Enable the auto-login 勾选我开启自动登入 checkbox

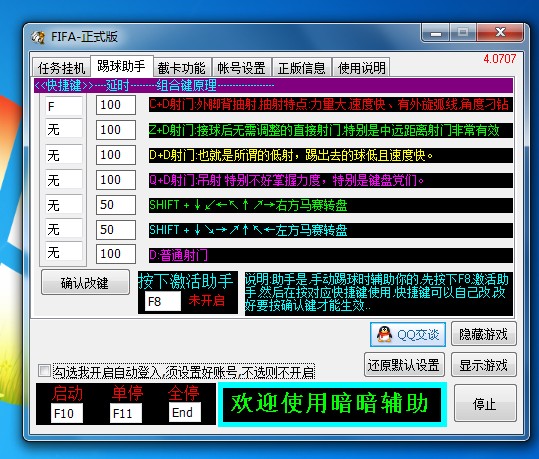click(44, 371)
